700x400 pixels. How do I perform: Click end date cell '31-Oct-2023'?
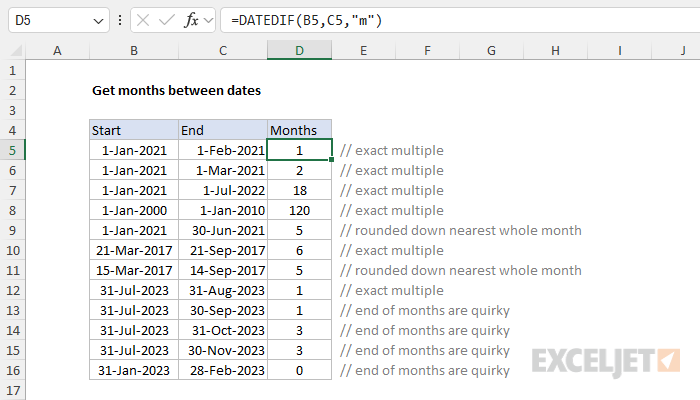[x=223, y=330]
